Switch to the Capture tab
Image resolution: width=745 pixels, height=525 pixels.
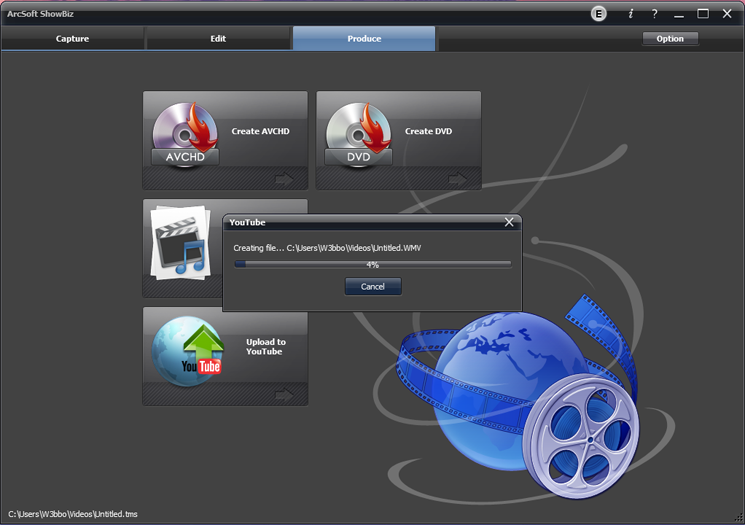pyautogui.click(x=72, y=38)
